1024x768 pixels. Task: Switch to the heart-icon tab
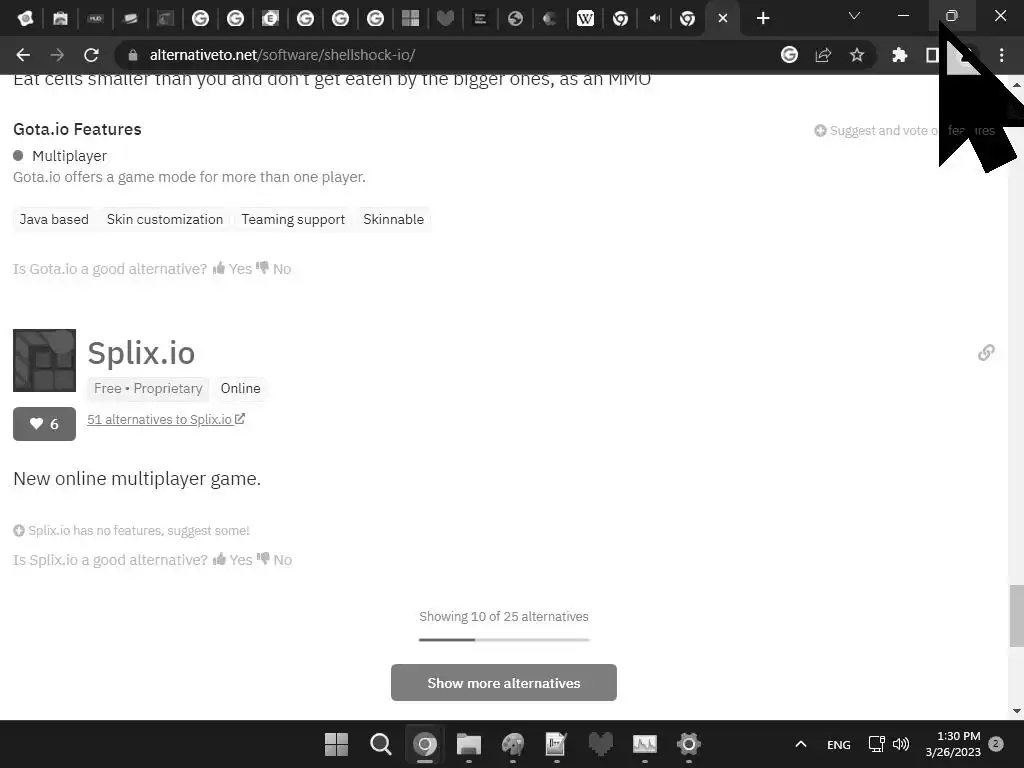(445, 18)
